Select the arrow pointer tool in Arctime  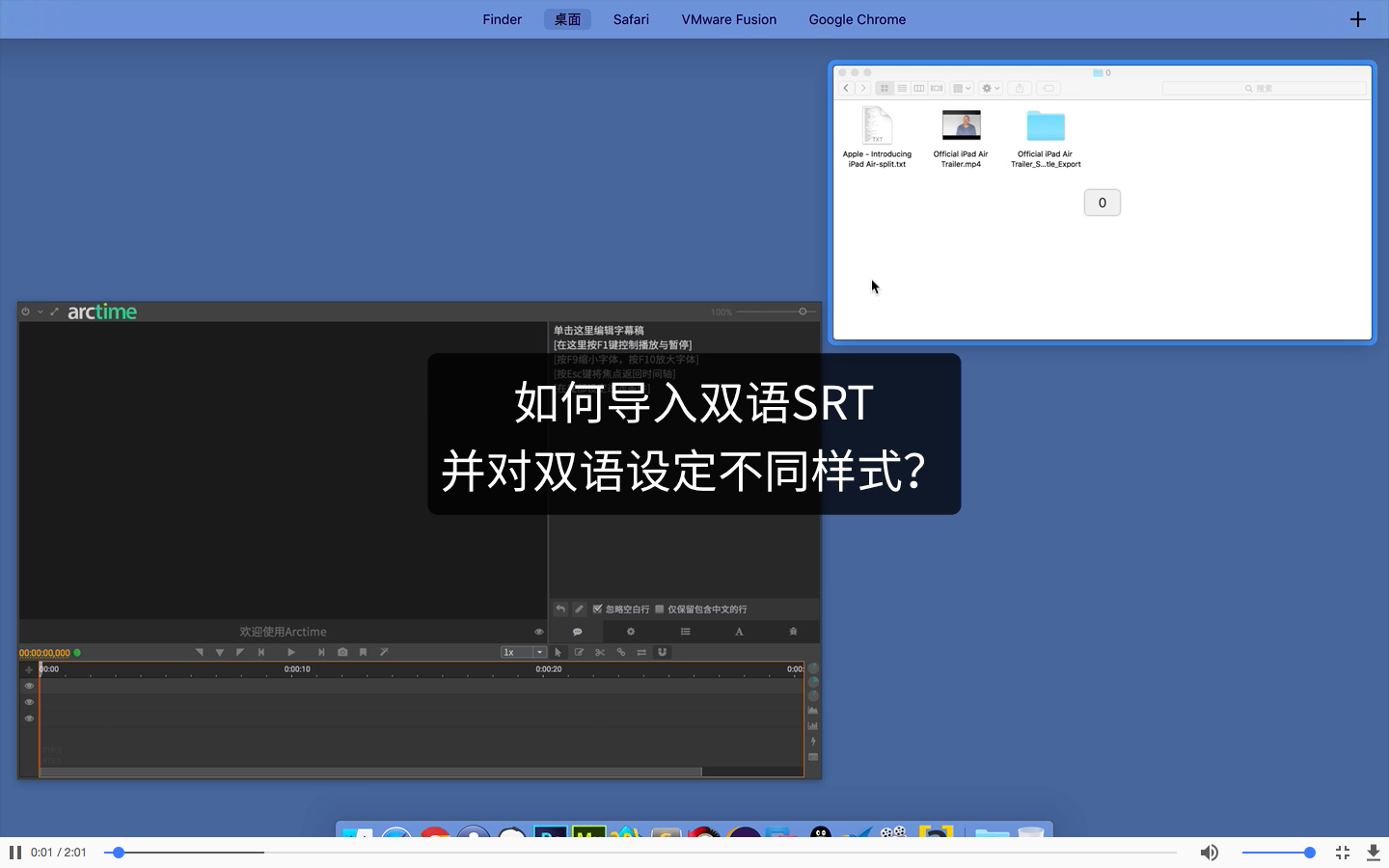click(x=558, y=652)
